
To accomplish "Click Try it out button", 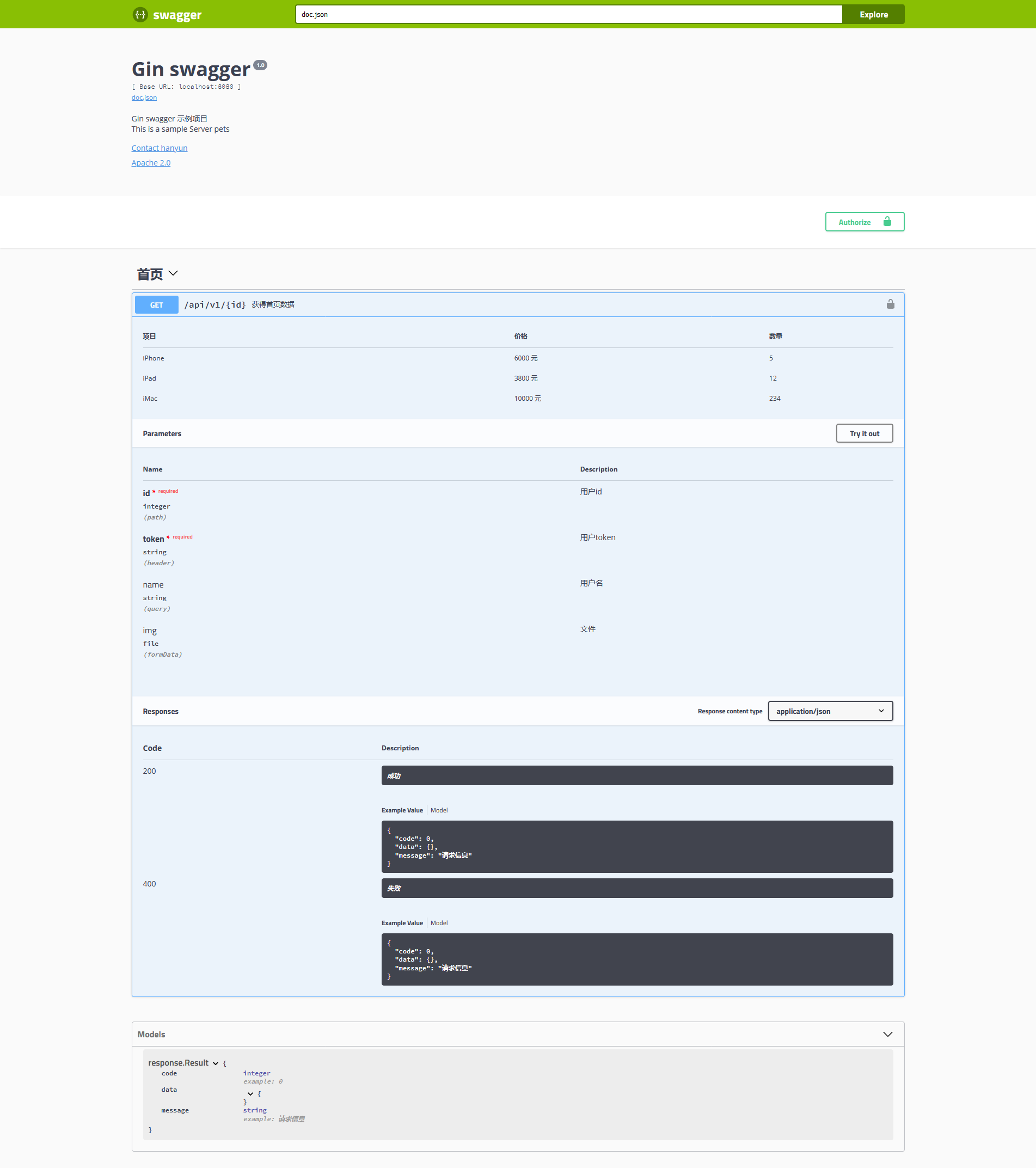I will (864, 433).
